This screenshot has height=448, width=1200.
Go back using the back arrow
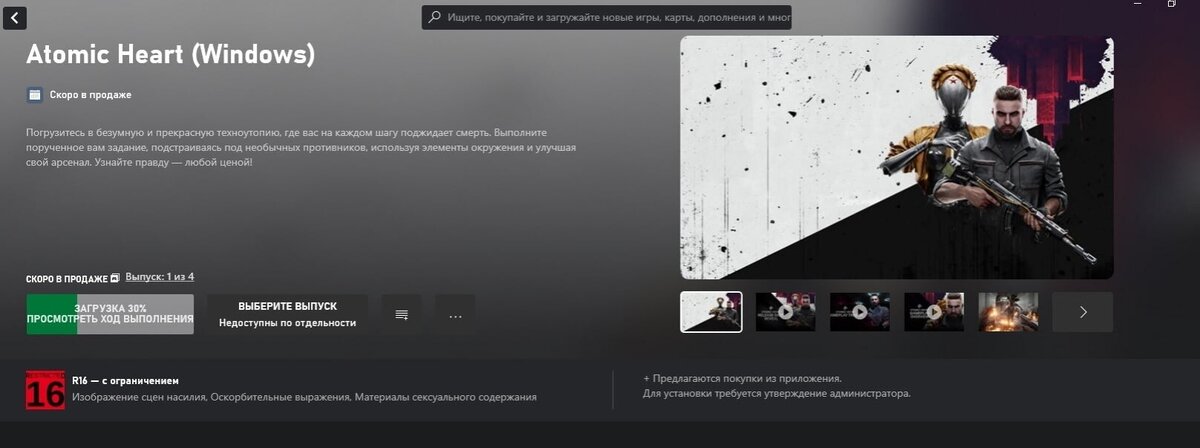pyautogui.click(x=15, y=18)
